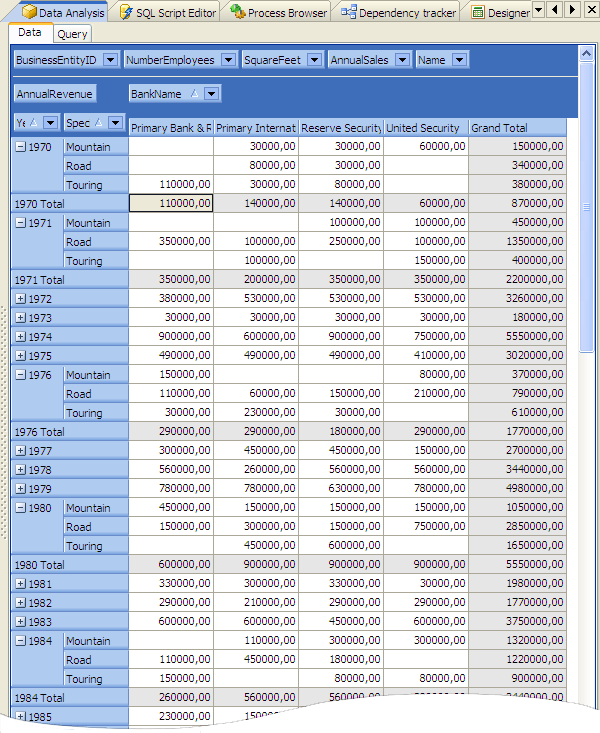Expand the 1977 year row

pos(20,451)
